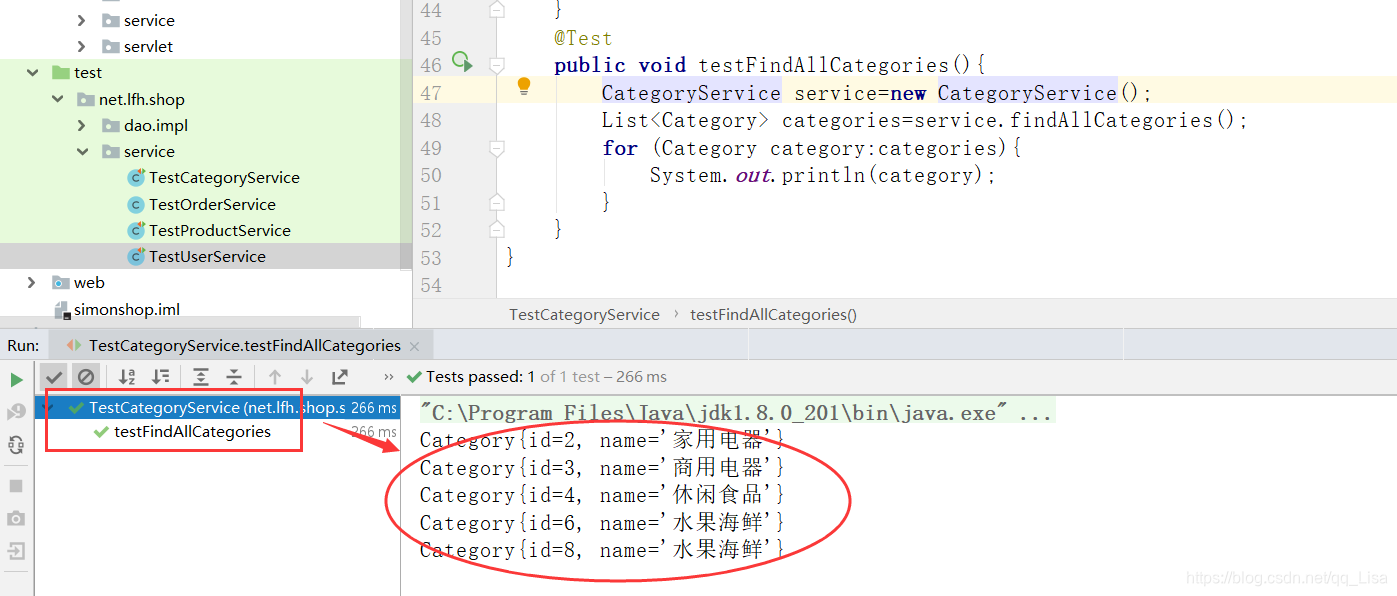1397x596 pixels.
Task: Click the Stop square icon
Action: click(x=16, y=486)
